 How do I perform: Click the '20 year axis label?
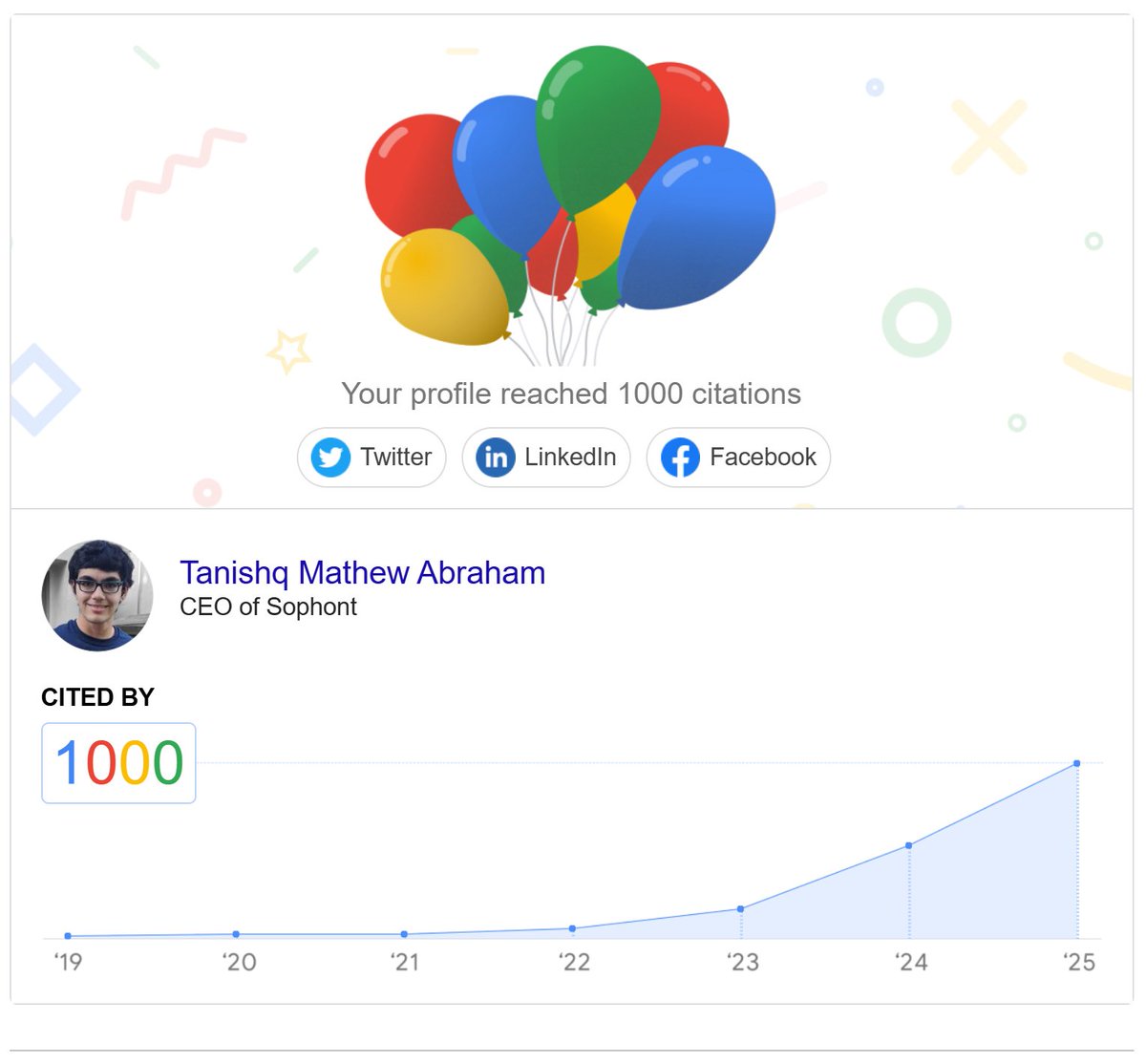tap(239, 962)
